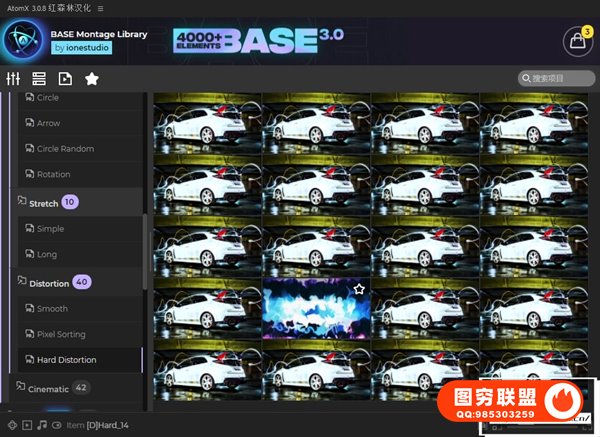This screenshot has width=600, height=437.
Task: Click the 'by ionestudio' link
Action: [81, 48]
